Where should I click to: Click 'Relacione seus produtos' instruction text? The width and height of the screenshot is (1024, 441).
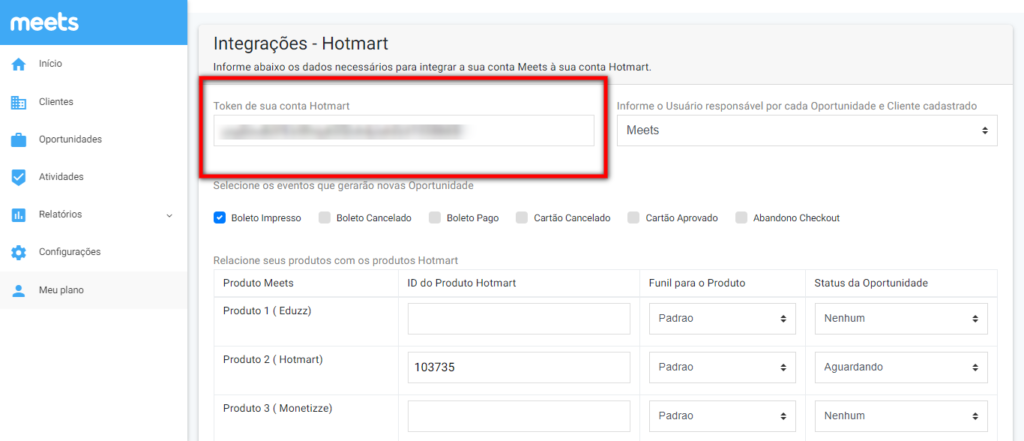(336, 261)
